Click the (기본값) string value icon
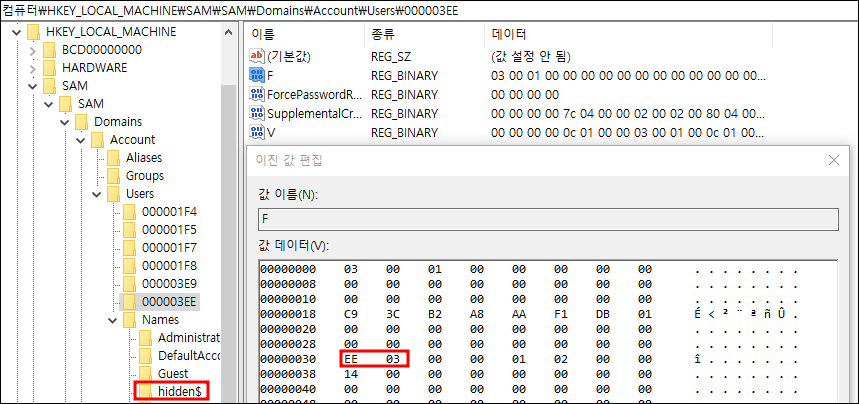 (x=255, y=56)
